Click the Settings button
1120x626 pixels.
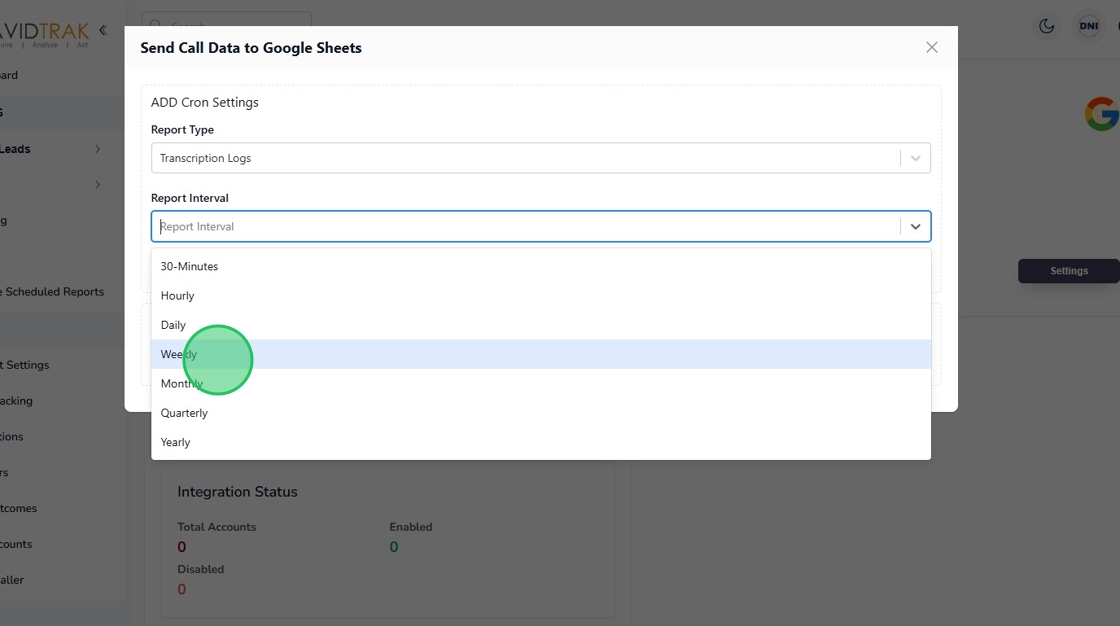tap(1068, 271)
